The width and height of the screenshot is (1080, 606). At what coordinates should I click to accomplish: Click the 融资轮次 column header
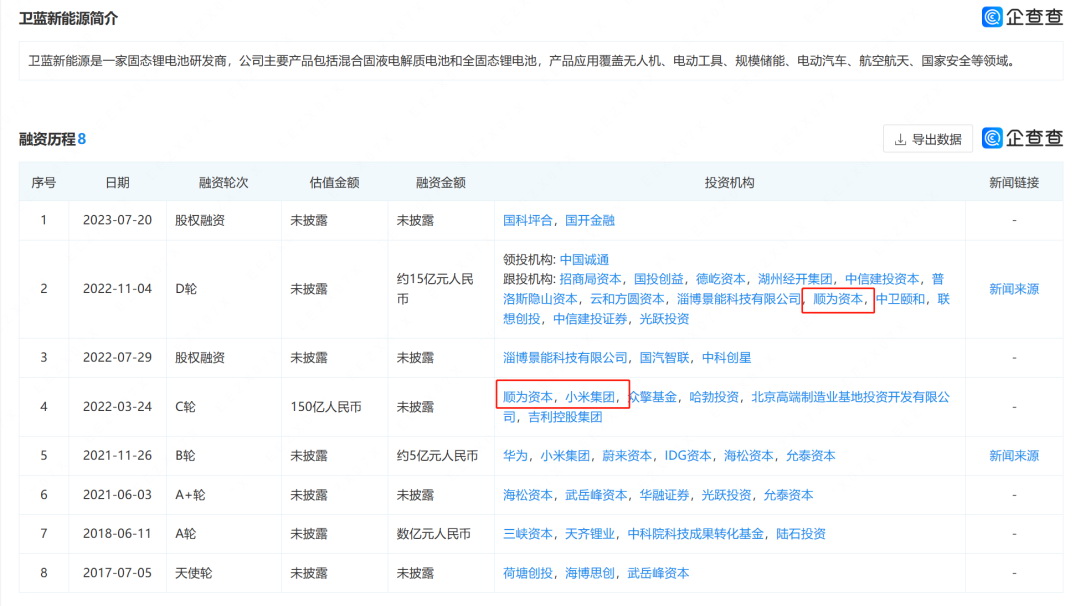pos(223,183)
